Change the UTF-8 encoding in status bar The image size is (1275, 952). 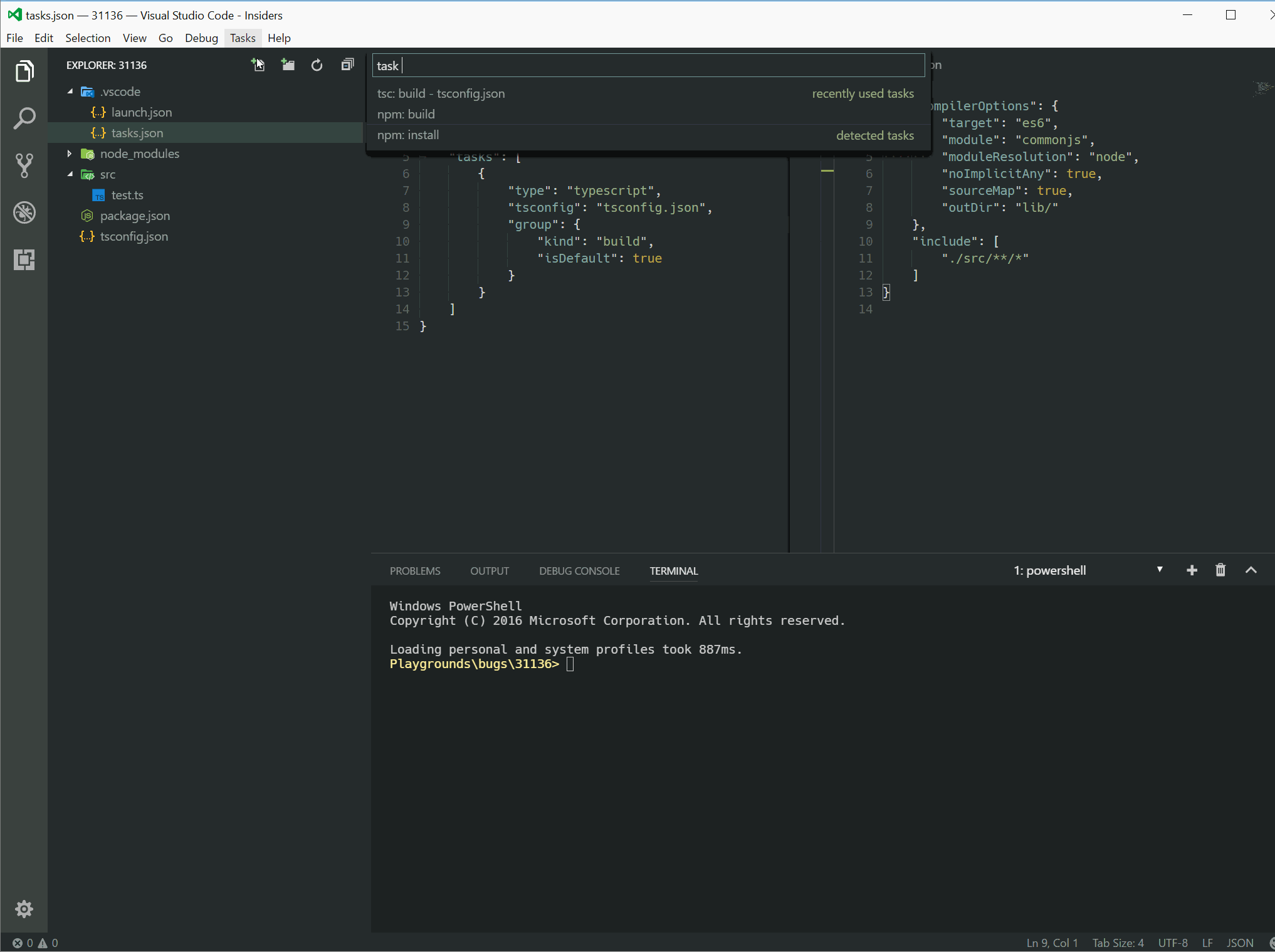[x=1172, y=943]
